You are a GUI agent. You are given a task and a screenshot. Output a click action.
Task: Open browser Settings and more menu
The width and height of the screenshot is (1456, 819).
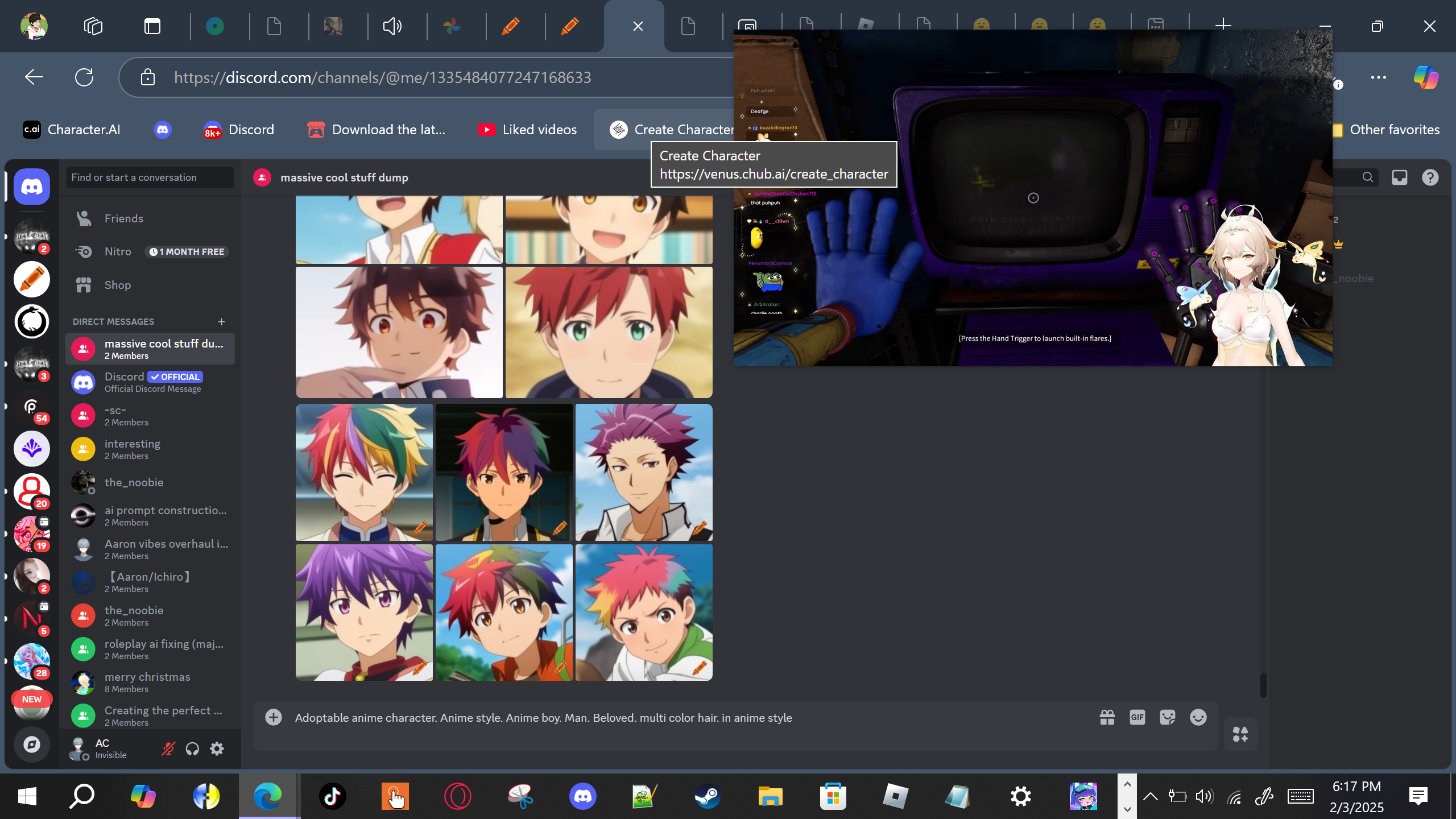click(1379, 77)
